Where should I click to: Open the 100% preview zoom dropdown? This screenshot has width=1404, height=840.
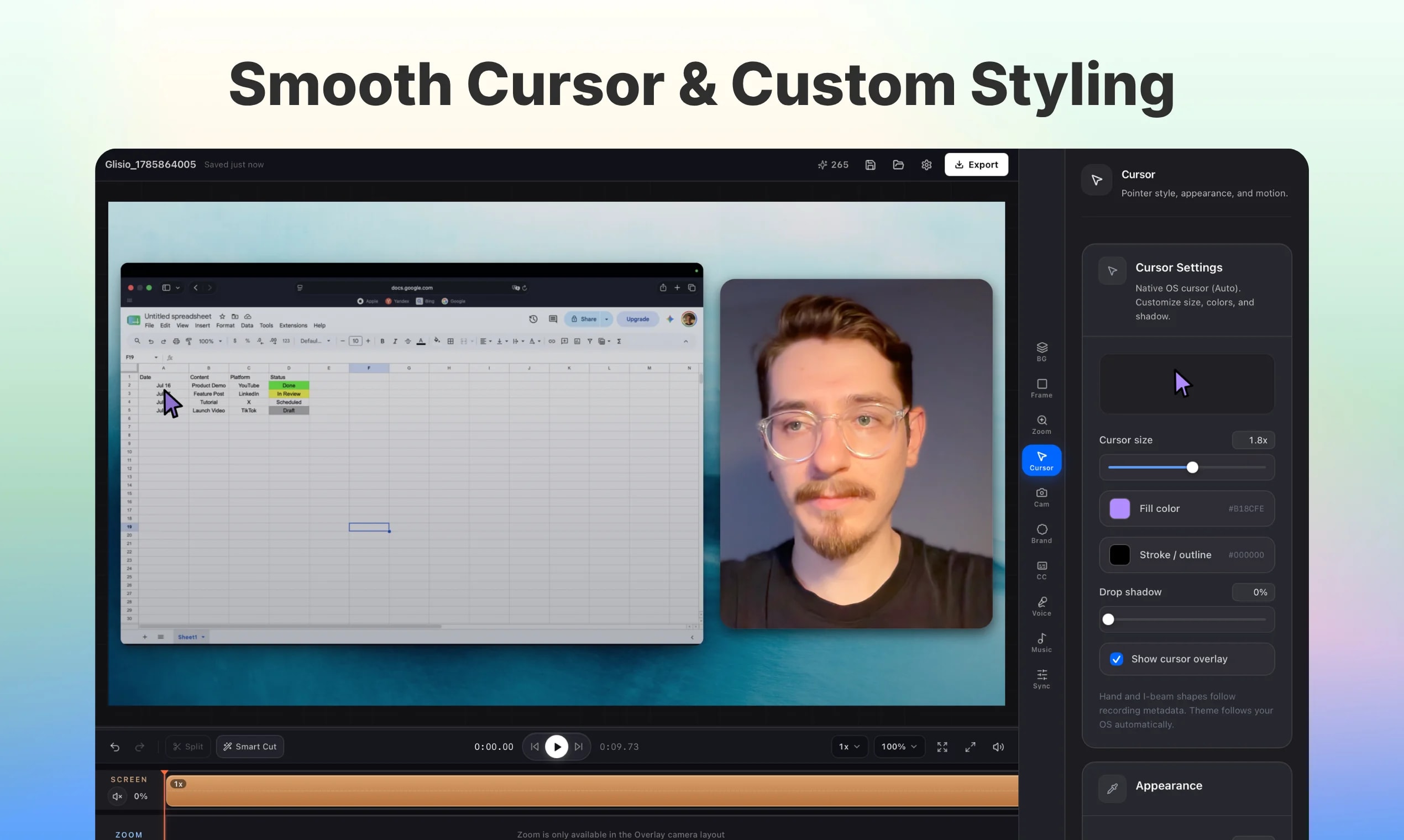(899, 747)
